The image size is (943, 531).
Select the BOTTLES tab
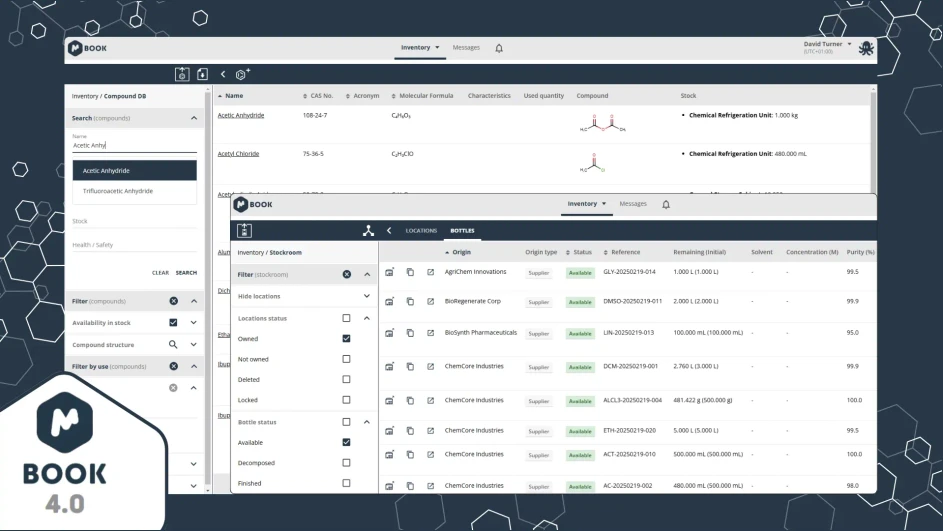462,231
